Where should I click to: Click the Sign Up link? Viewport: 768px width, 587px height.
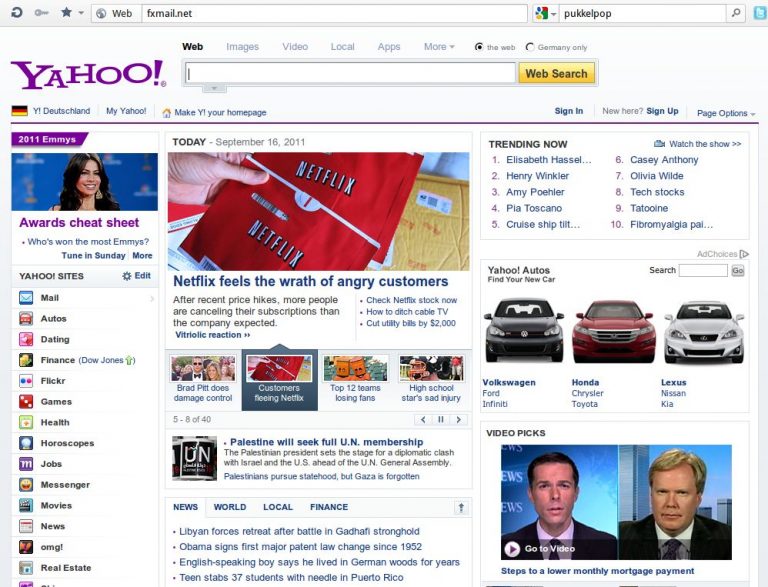click(x=662, y=111)
